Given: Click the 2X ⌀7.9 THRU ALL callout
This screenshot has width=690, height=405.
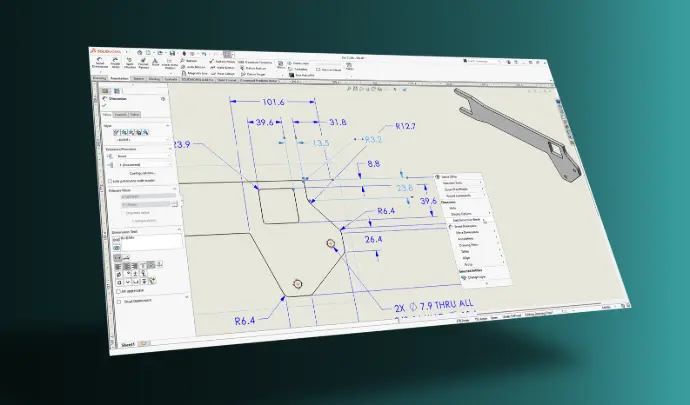Looking at the screenshot, I should [434, 305].
